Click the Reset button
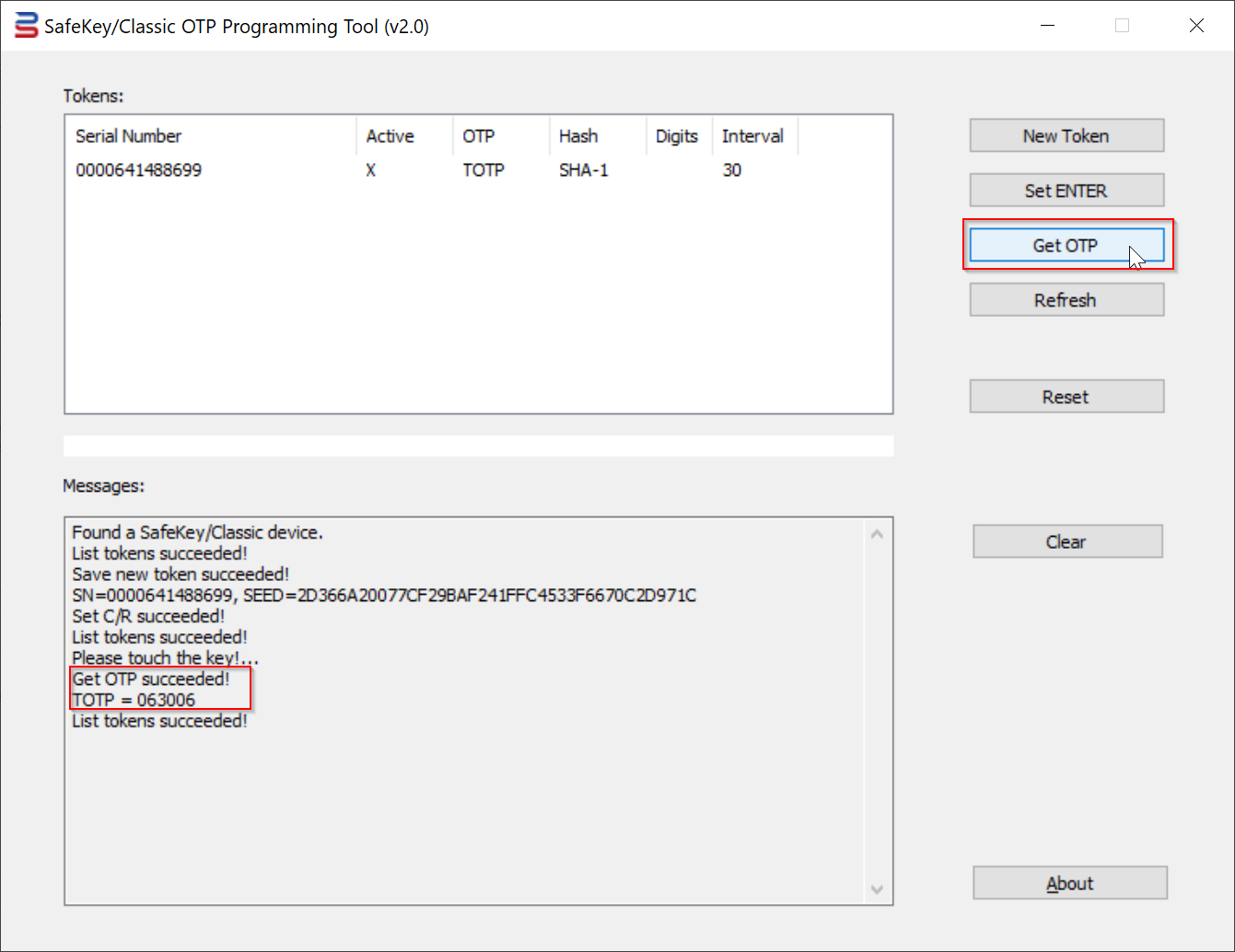 [x=1066, y=397]
